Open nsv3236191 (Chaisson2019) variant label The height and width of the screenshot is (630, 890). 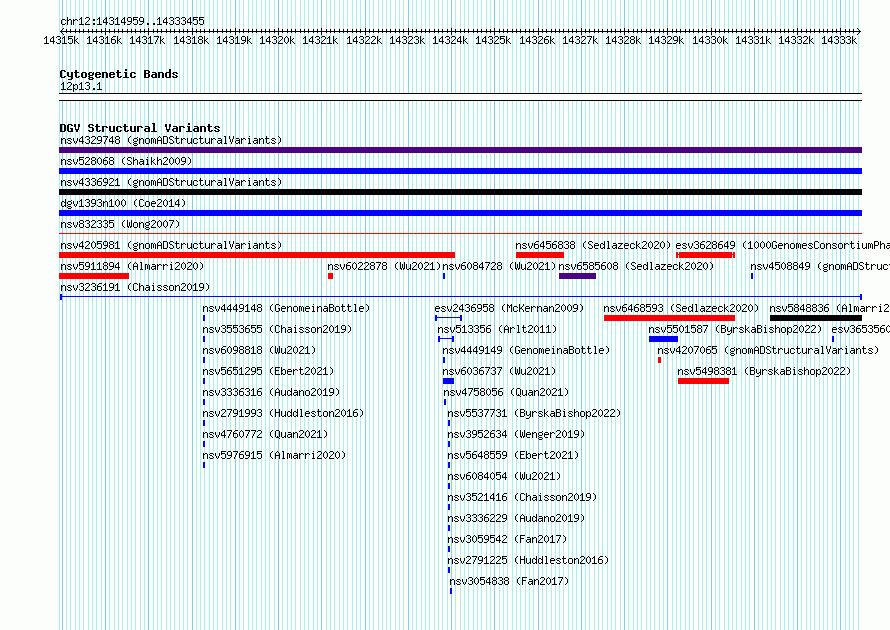tap(135, 287)
